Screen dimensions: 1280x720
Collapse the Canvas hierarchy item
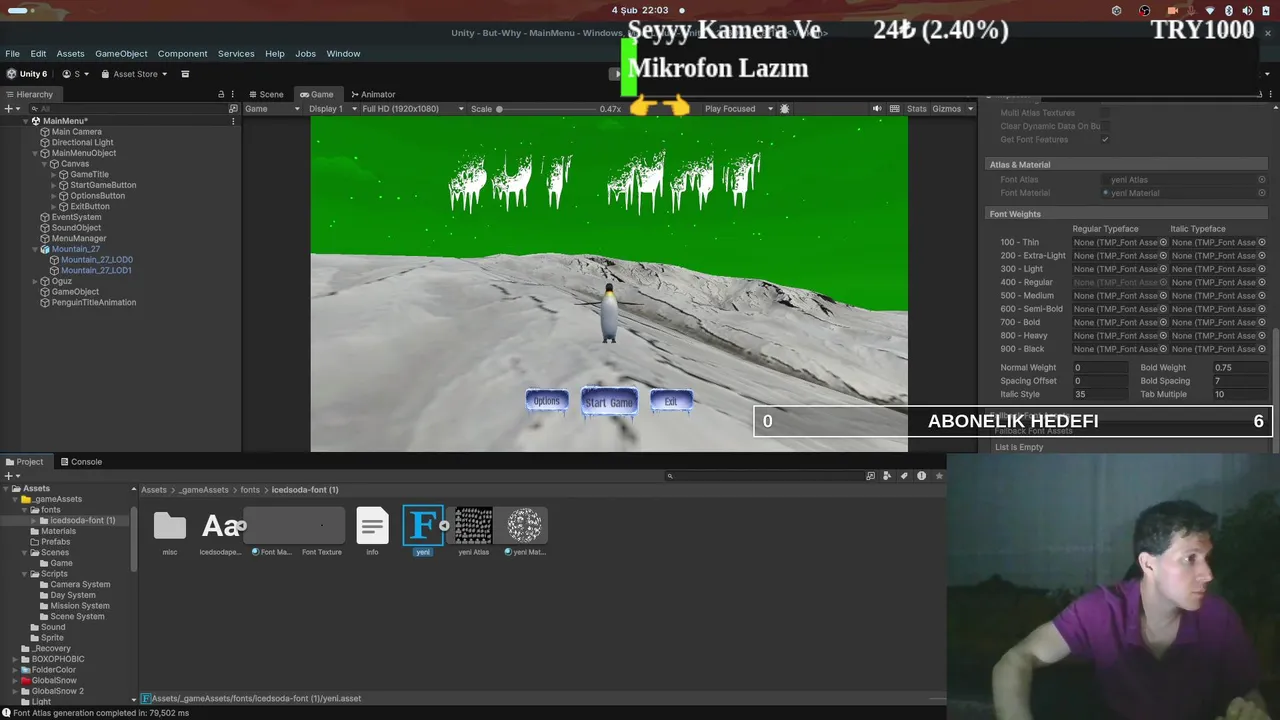coord(44,164)
